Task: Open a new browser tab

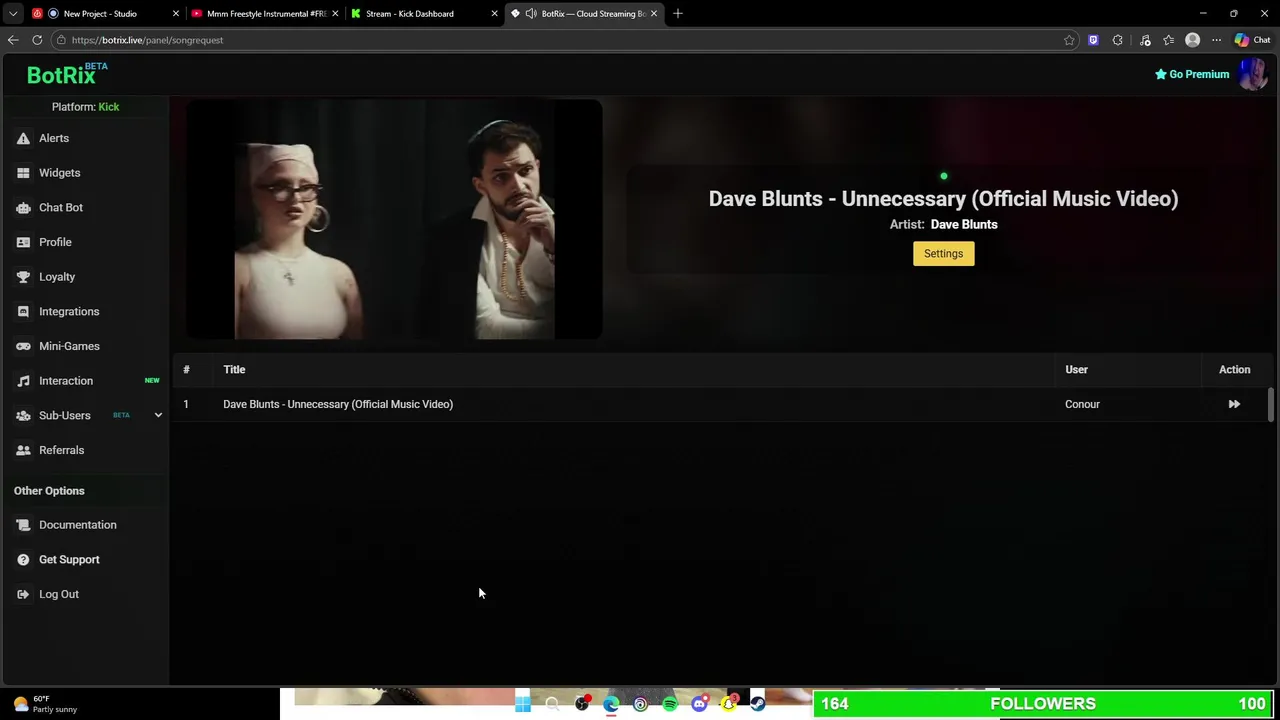Action: (678, 14)
